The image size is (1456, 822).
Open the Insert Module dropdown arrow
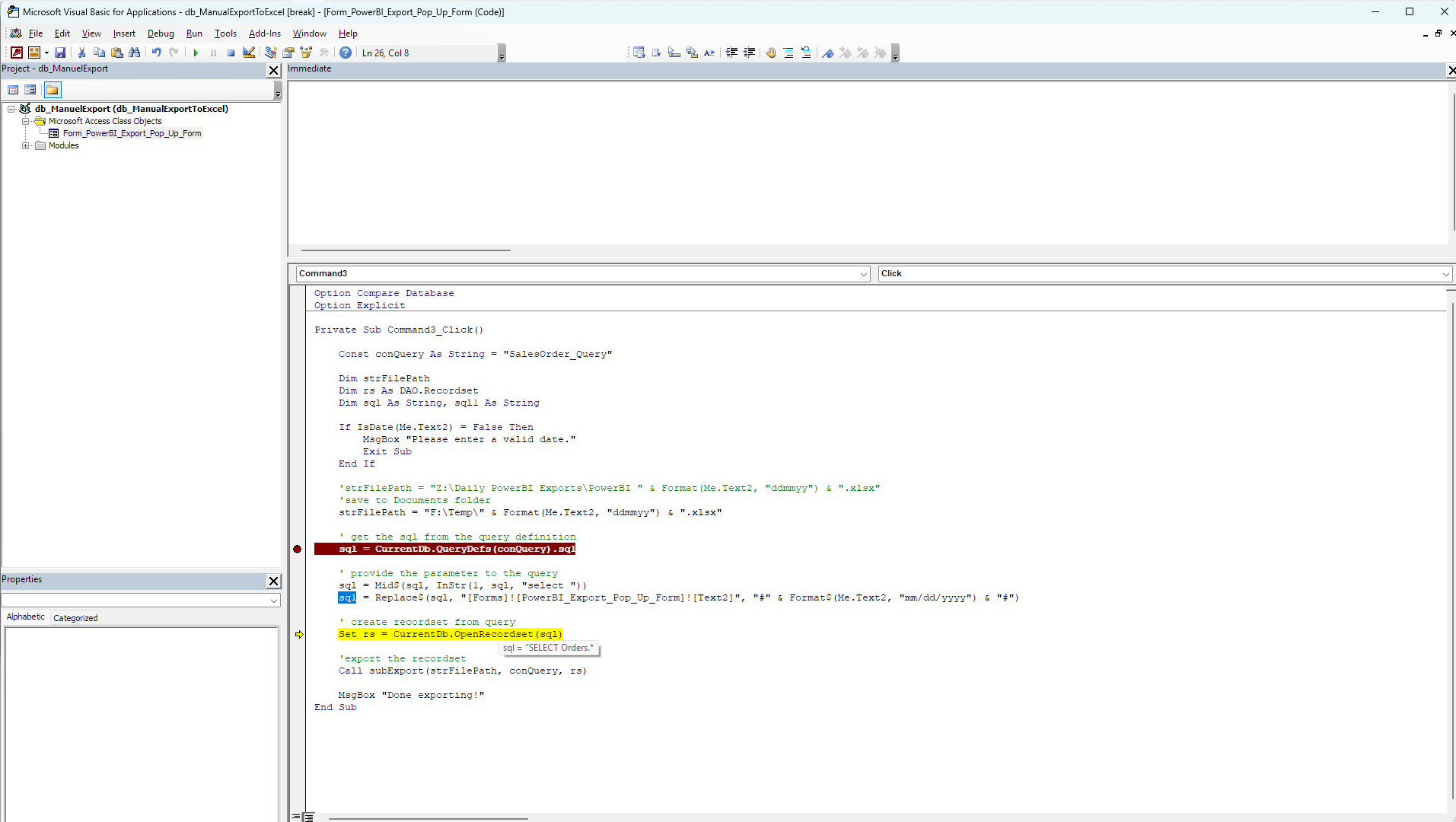pyautogui.click(x=46, y=53)
